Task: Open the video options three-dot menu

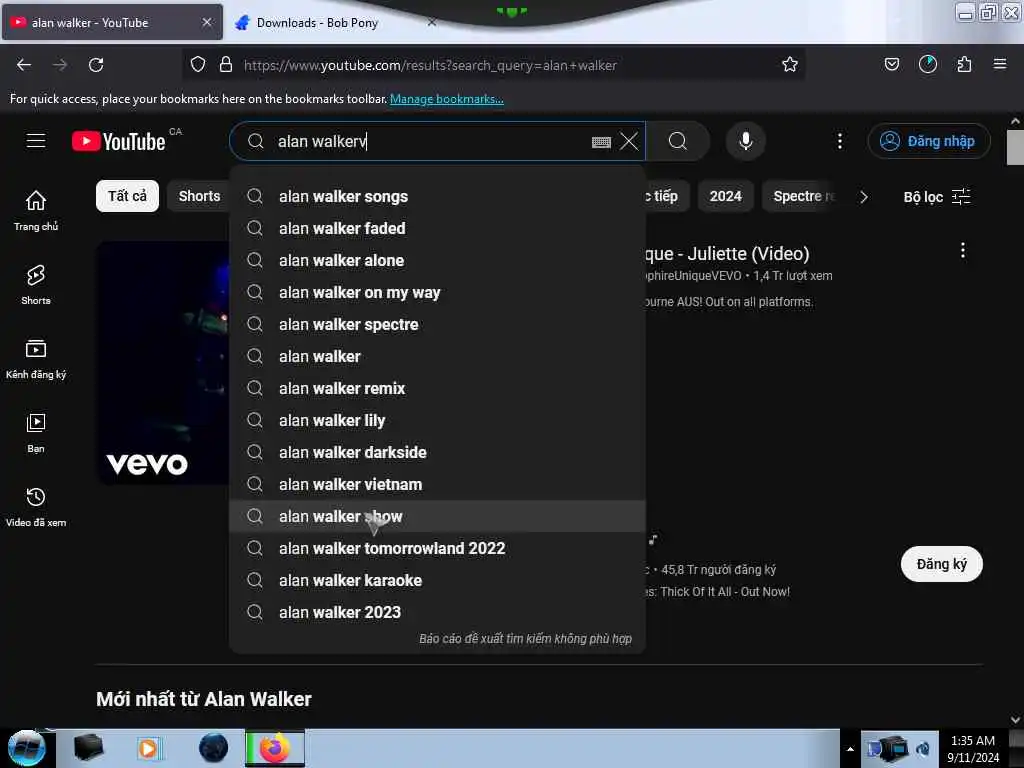Action: pyautogui.click(x=963, y=251)
